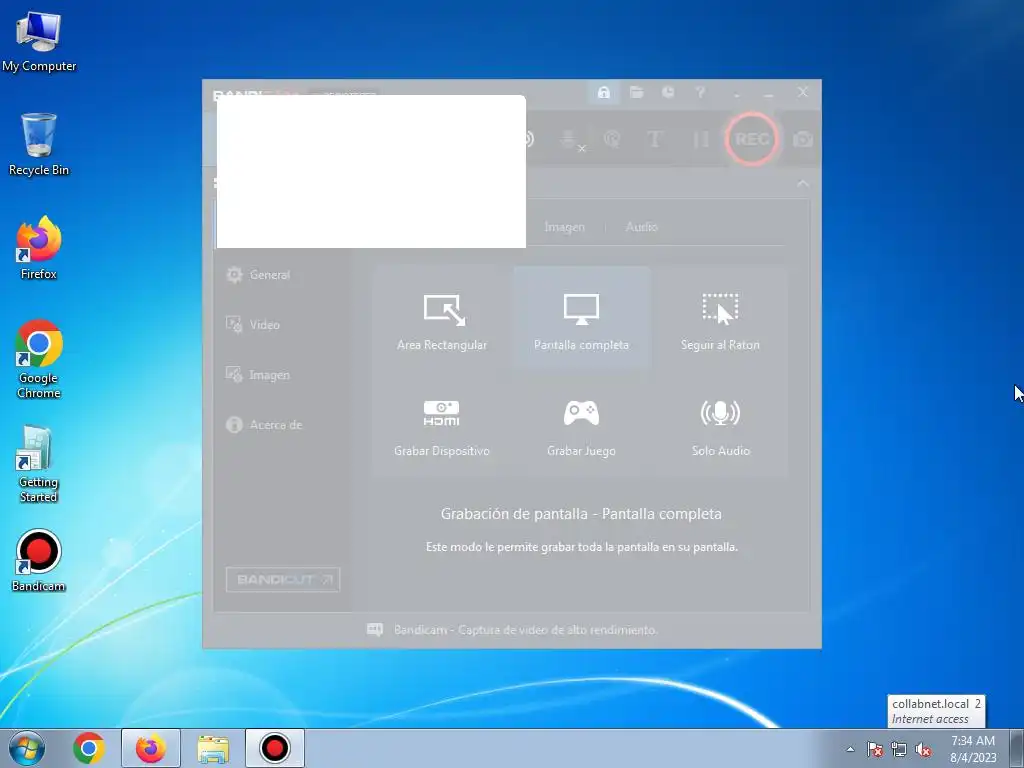1024x768 pixels.
Task: Toggle the mouse click effect icon
Action: click(612, 139)
